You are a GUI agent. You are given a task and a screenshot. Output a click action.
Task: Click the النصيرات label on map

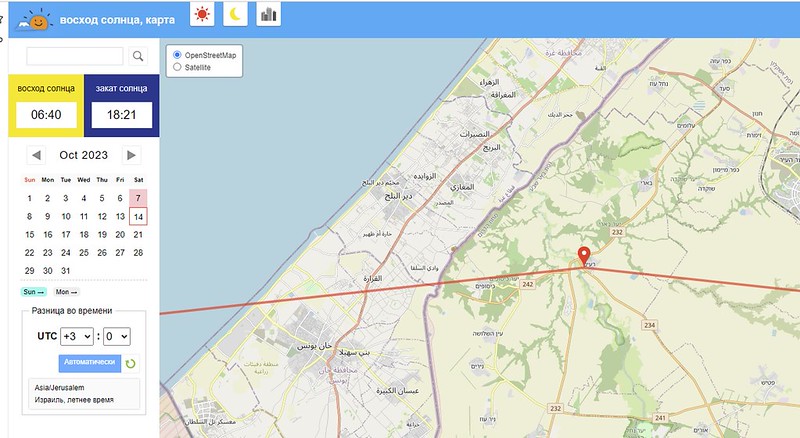tap(474, 134)
